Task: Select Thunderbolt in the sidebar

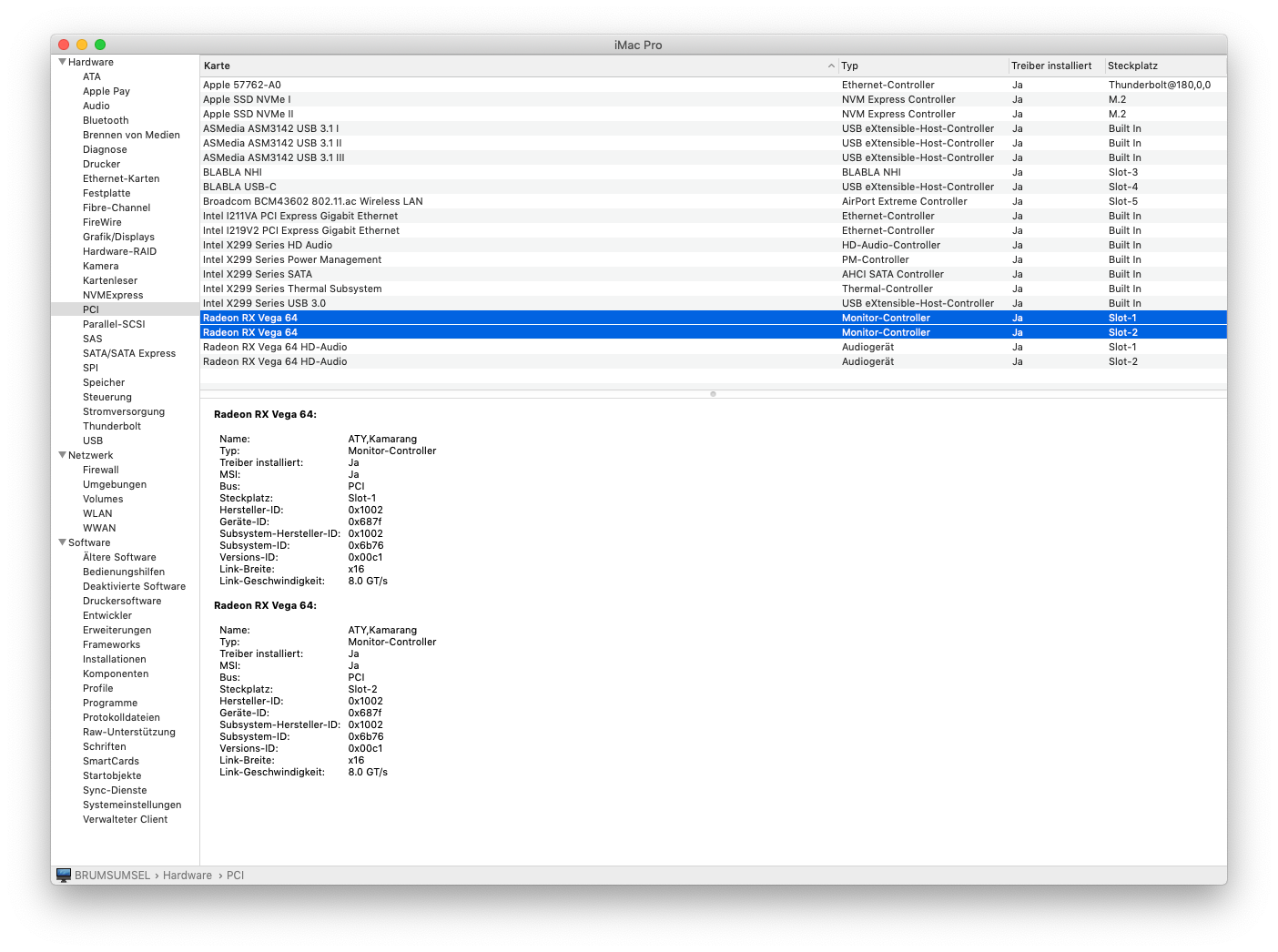Action: click(x=112, y=426)
